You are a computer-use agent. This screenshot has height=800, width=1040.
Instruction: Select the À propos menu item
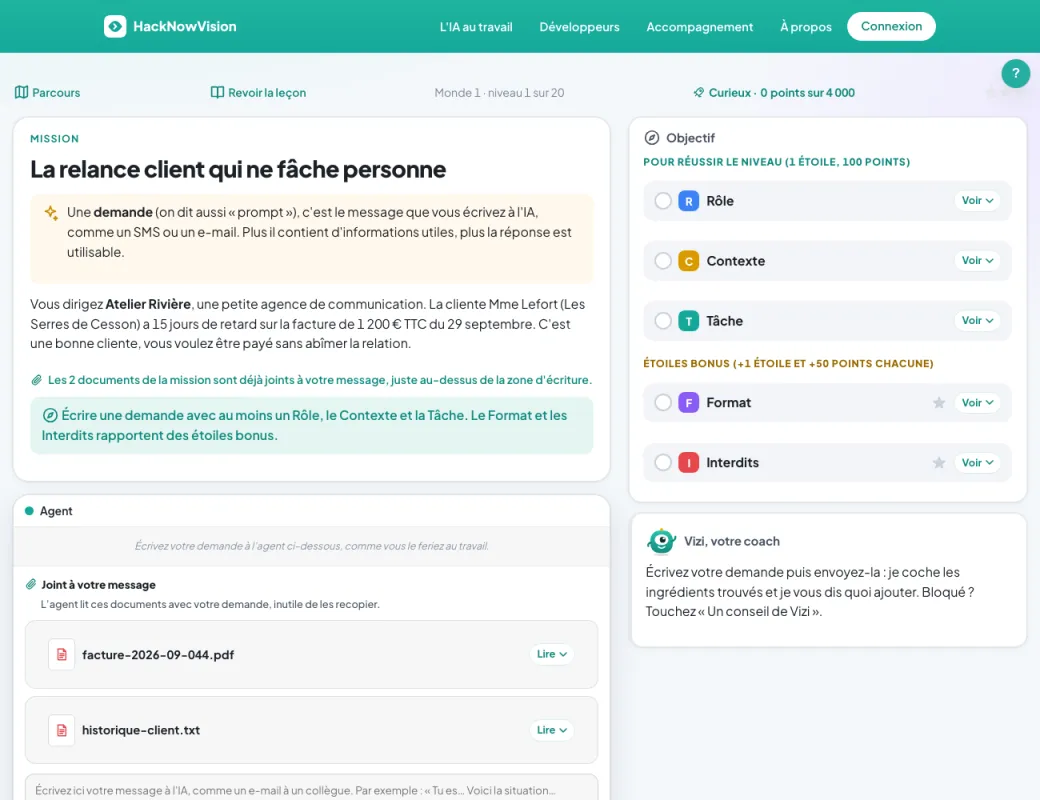[806, 27]
